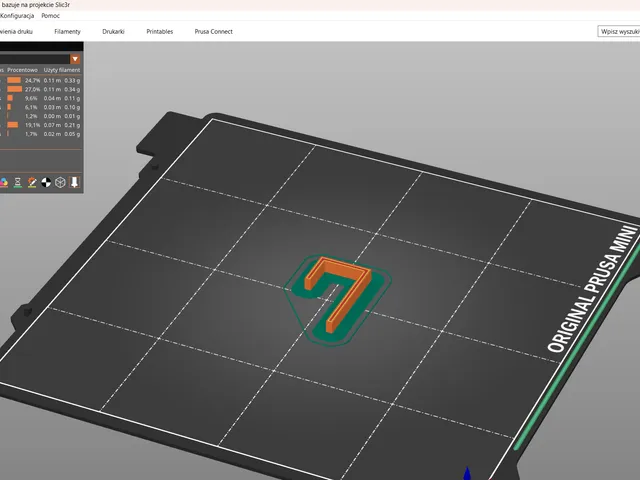
Task: Click the Procentowo column header
Action: (22, 70)
